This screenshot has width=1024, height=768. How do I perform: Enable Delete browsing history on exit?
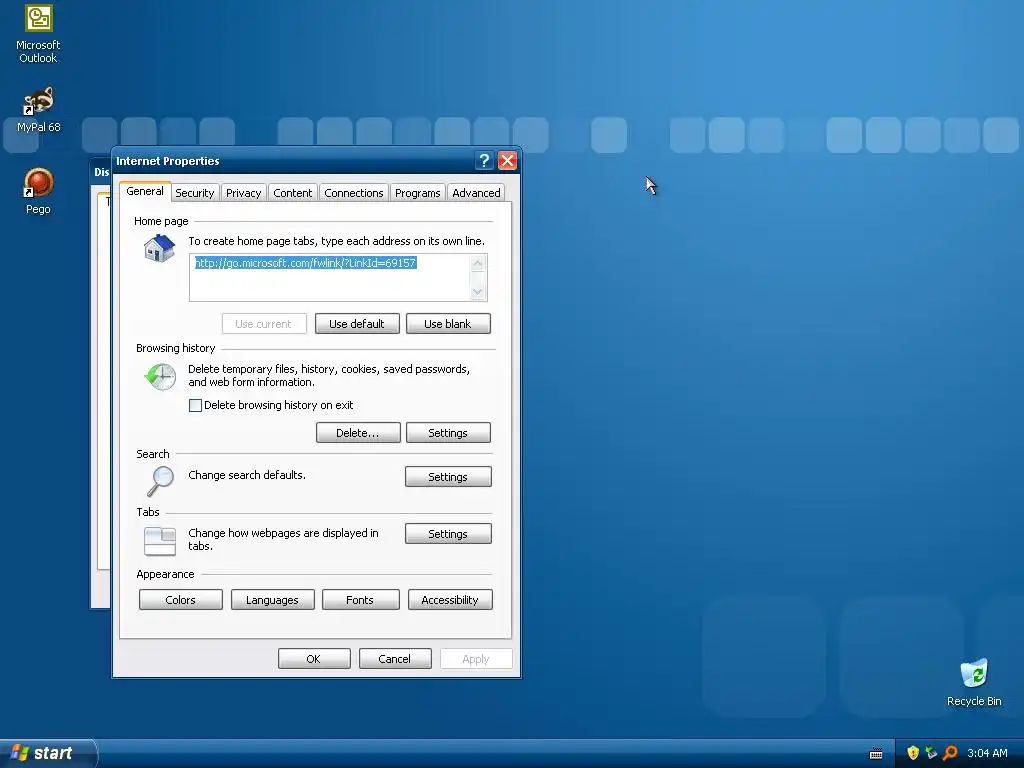point(195,406)
